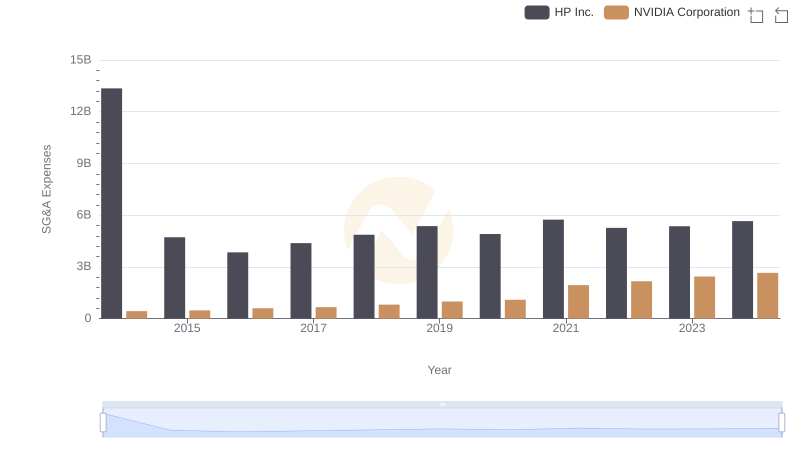
Task: Toggle HP Inc. series in legend
Action: pyautogui.click(x=559, y=12)
